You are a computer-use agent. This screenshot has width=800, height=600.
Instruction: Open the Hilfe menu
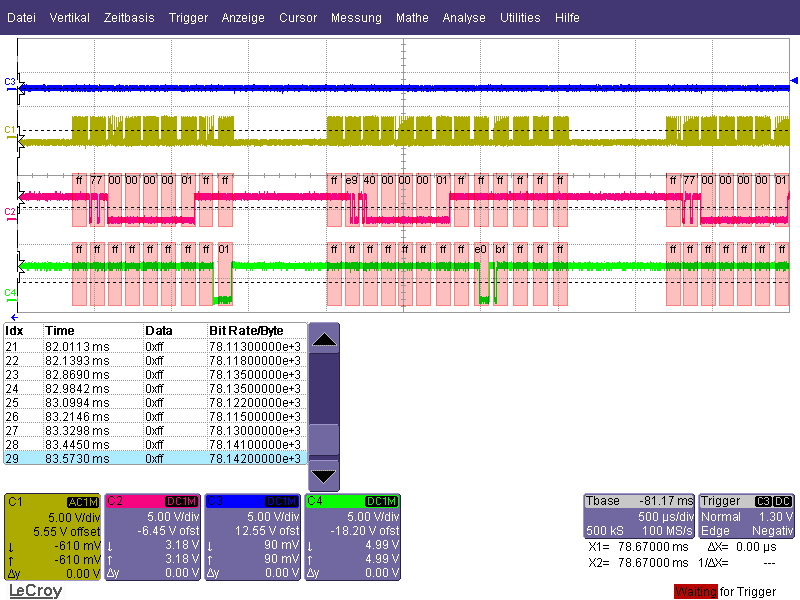point(567,18)
